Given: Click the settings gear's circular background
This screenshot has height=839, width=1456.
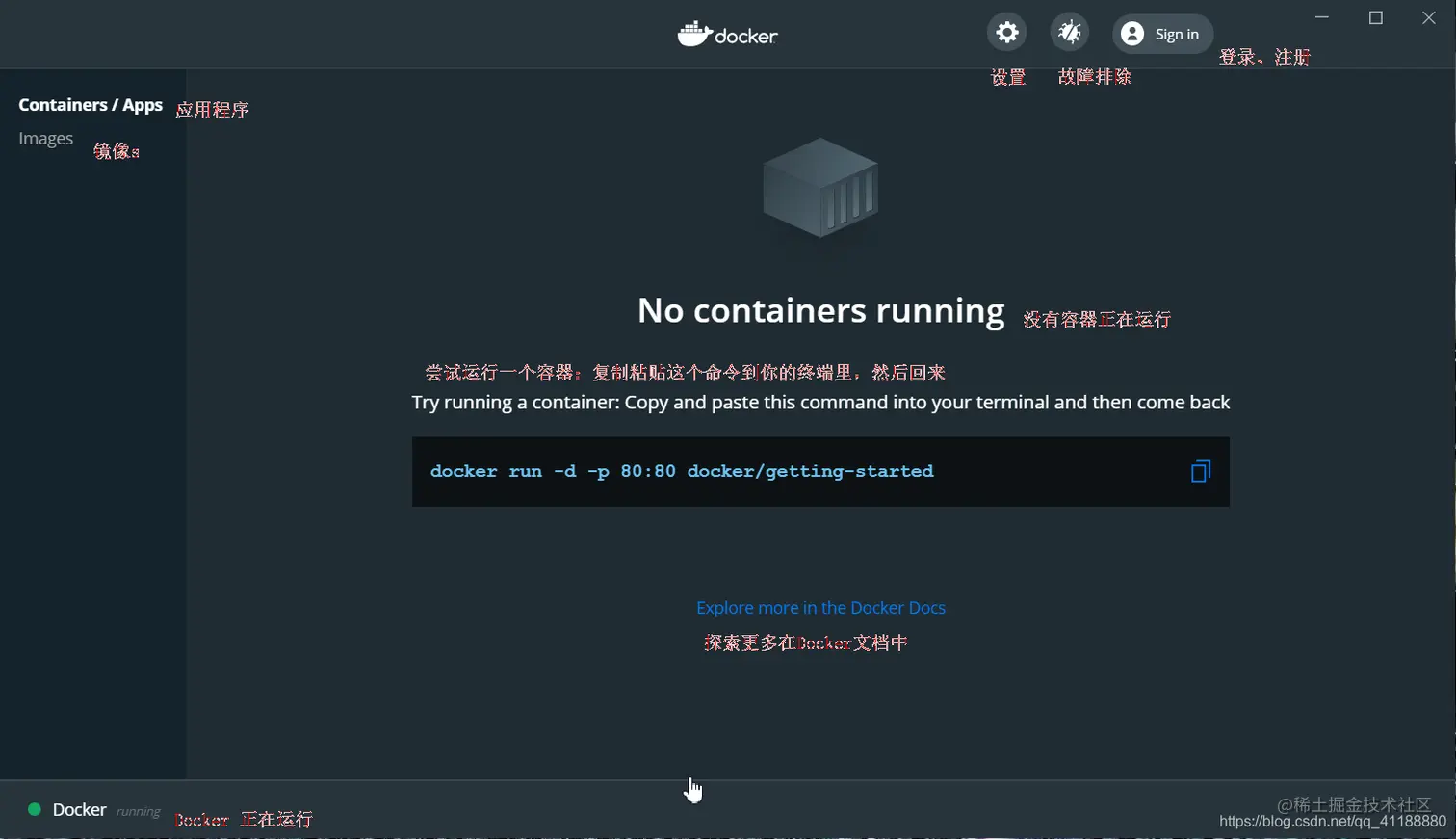Looking at the screenshot, I should 1006,32.
